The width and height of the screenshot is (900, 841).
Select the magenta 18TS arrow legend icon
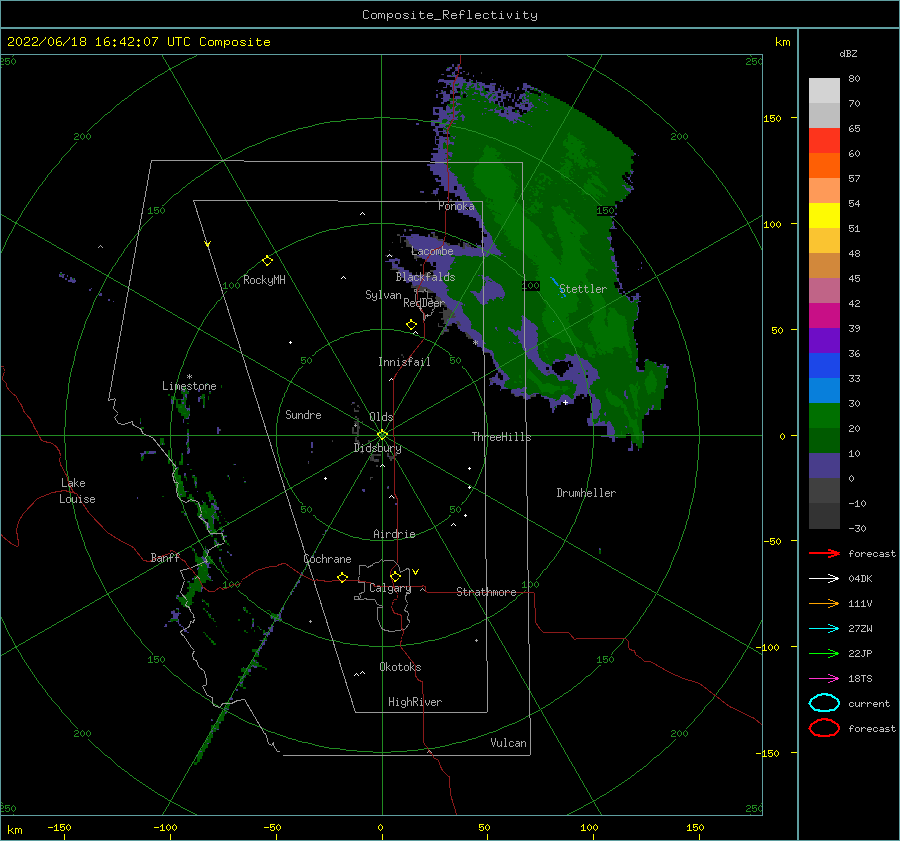click(824, 679)
